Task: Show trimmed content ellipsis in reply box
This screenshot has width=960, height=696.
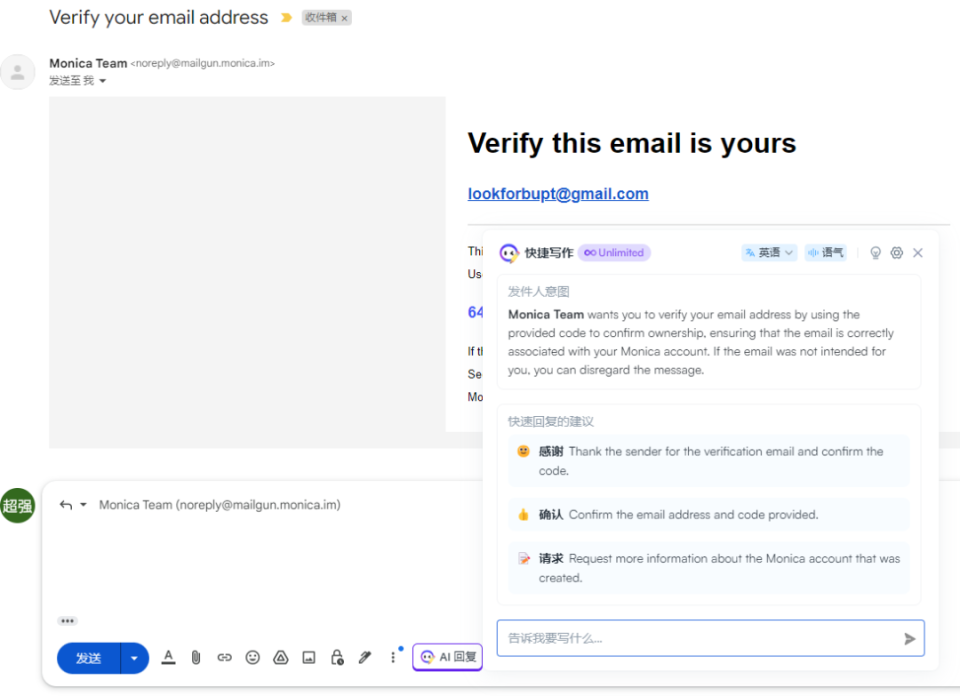Action: click(67, 621)
